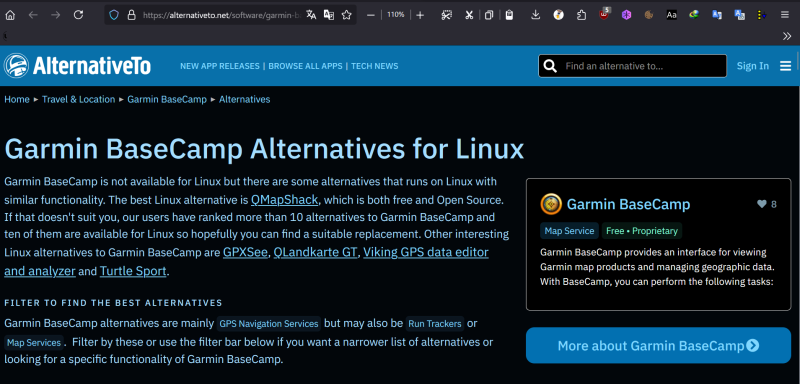Reset zoom via the 110% indicator
Screen dimensions: 800x384
[x=395, y=15]
